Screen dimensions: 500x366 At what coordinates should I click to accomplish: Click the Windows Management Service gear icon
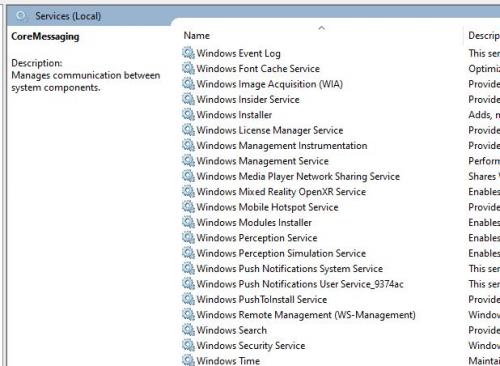188,161
